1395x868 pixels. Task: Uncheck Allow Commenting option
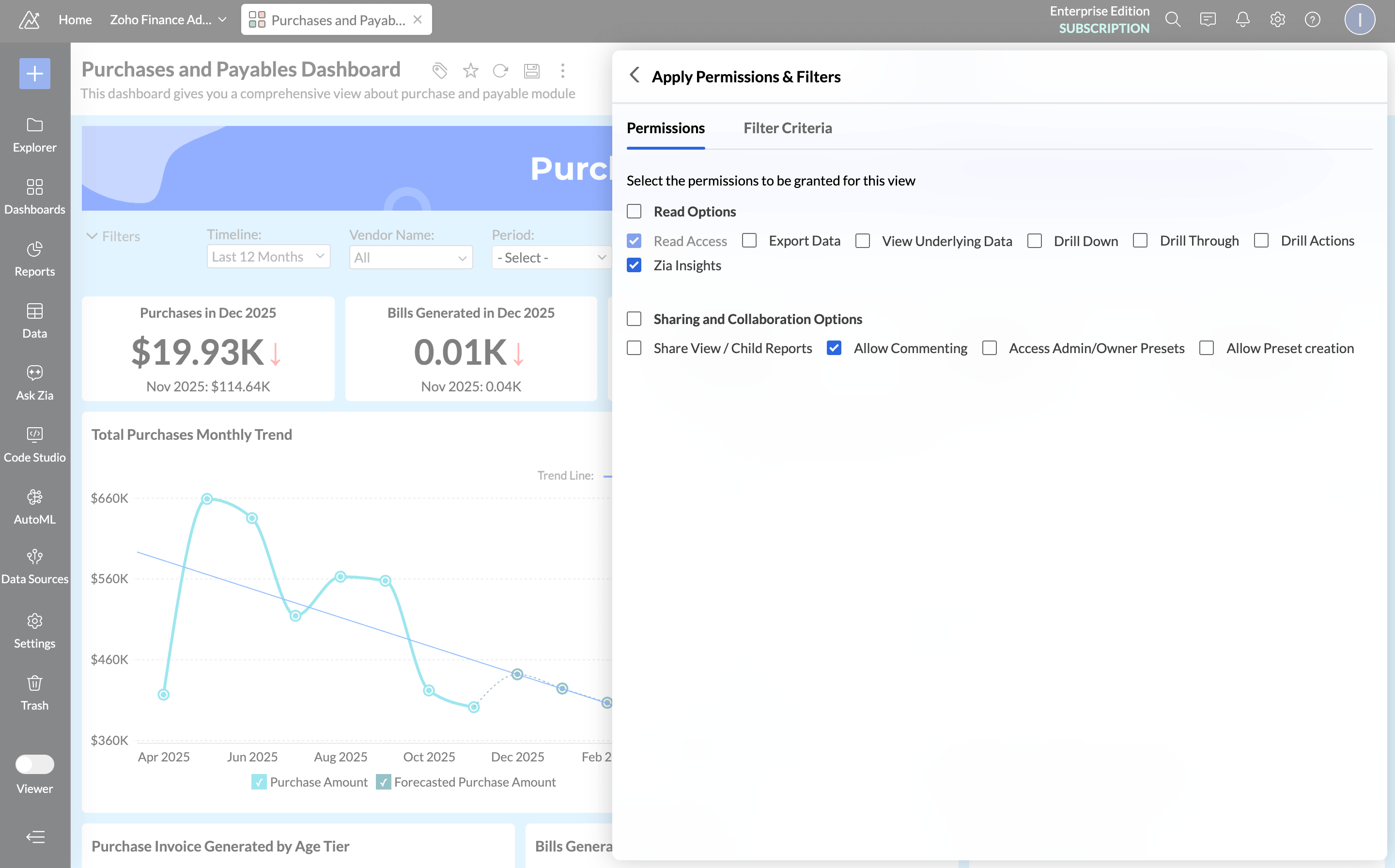[834, 348]
